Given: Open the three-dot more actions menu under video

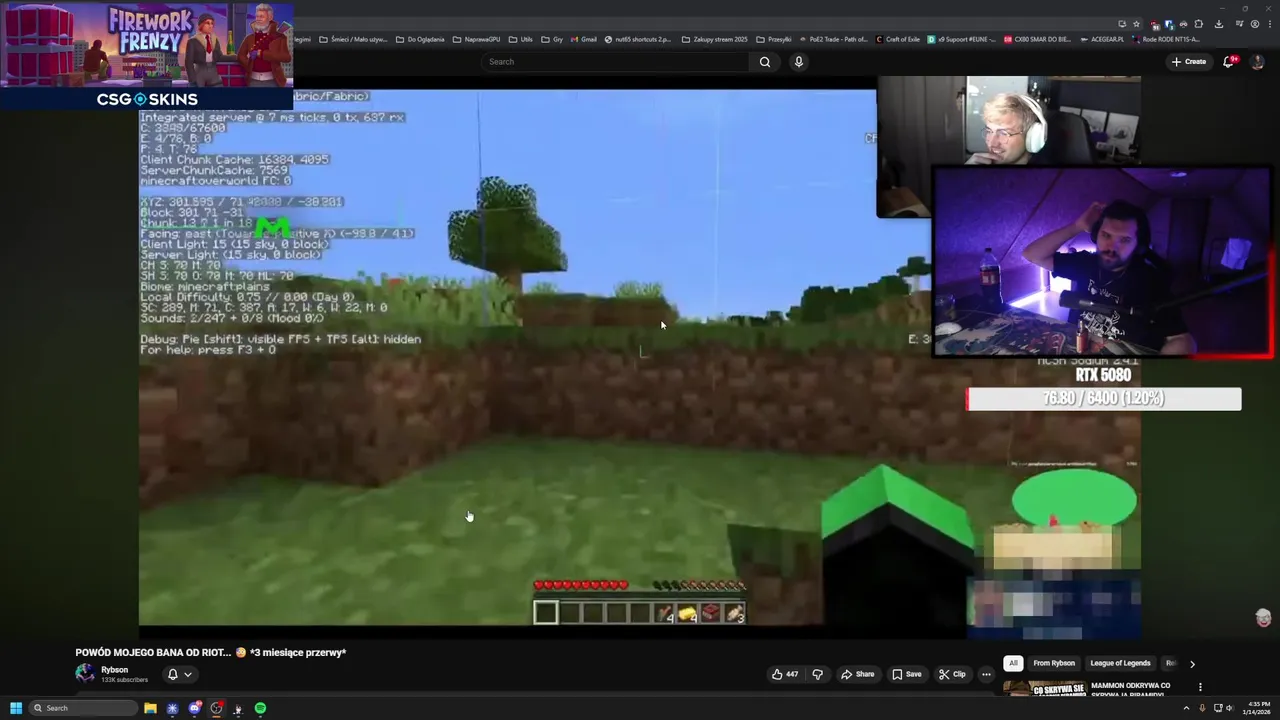Looking at the screenshot, I should [986, 674].
